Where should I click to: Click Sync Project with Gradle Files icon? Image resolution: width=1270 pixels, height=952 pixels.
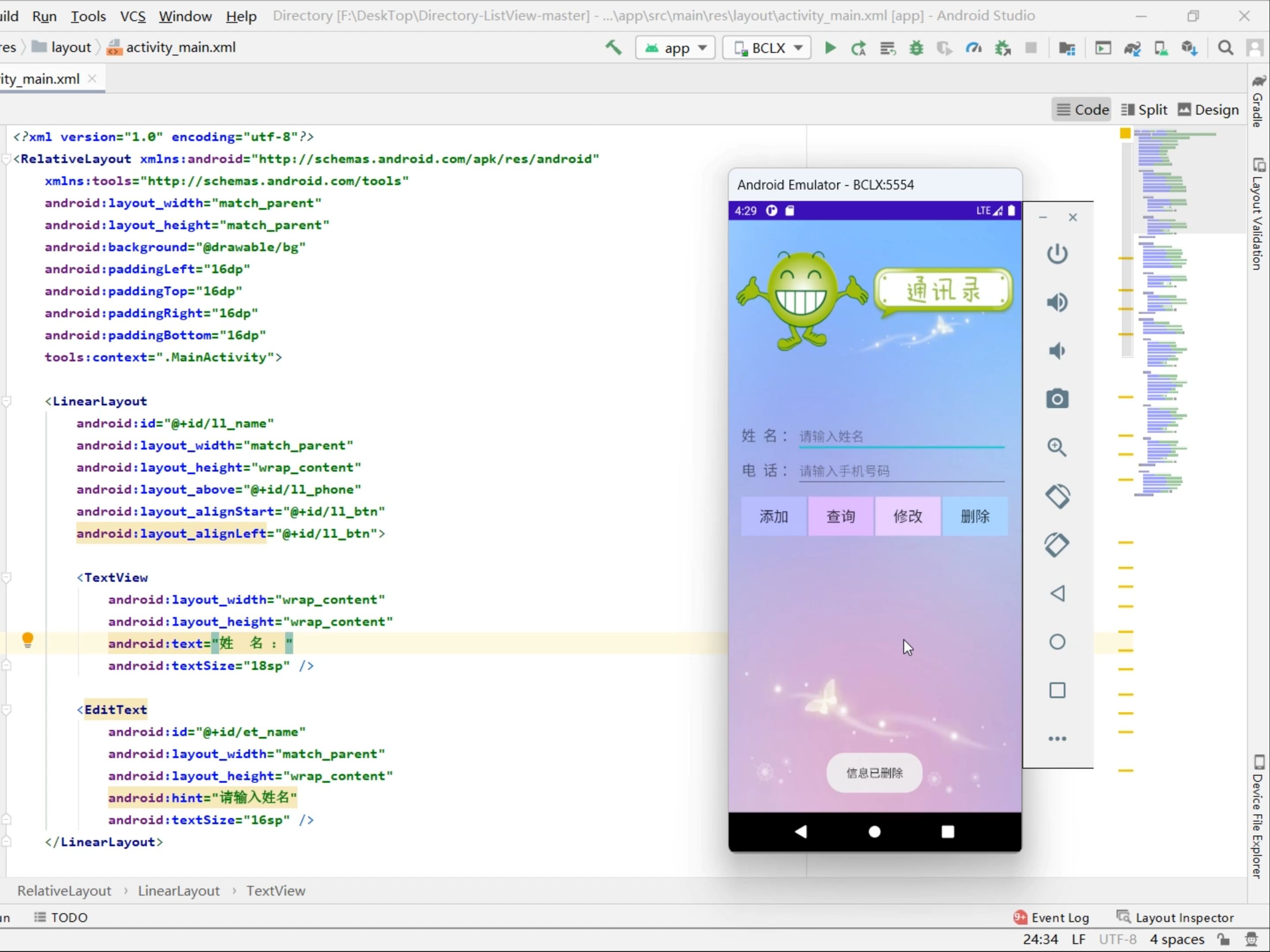click(1132, 48)
